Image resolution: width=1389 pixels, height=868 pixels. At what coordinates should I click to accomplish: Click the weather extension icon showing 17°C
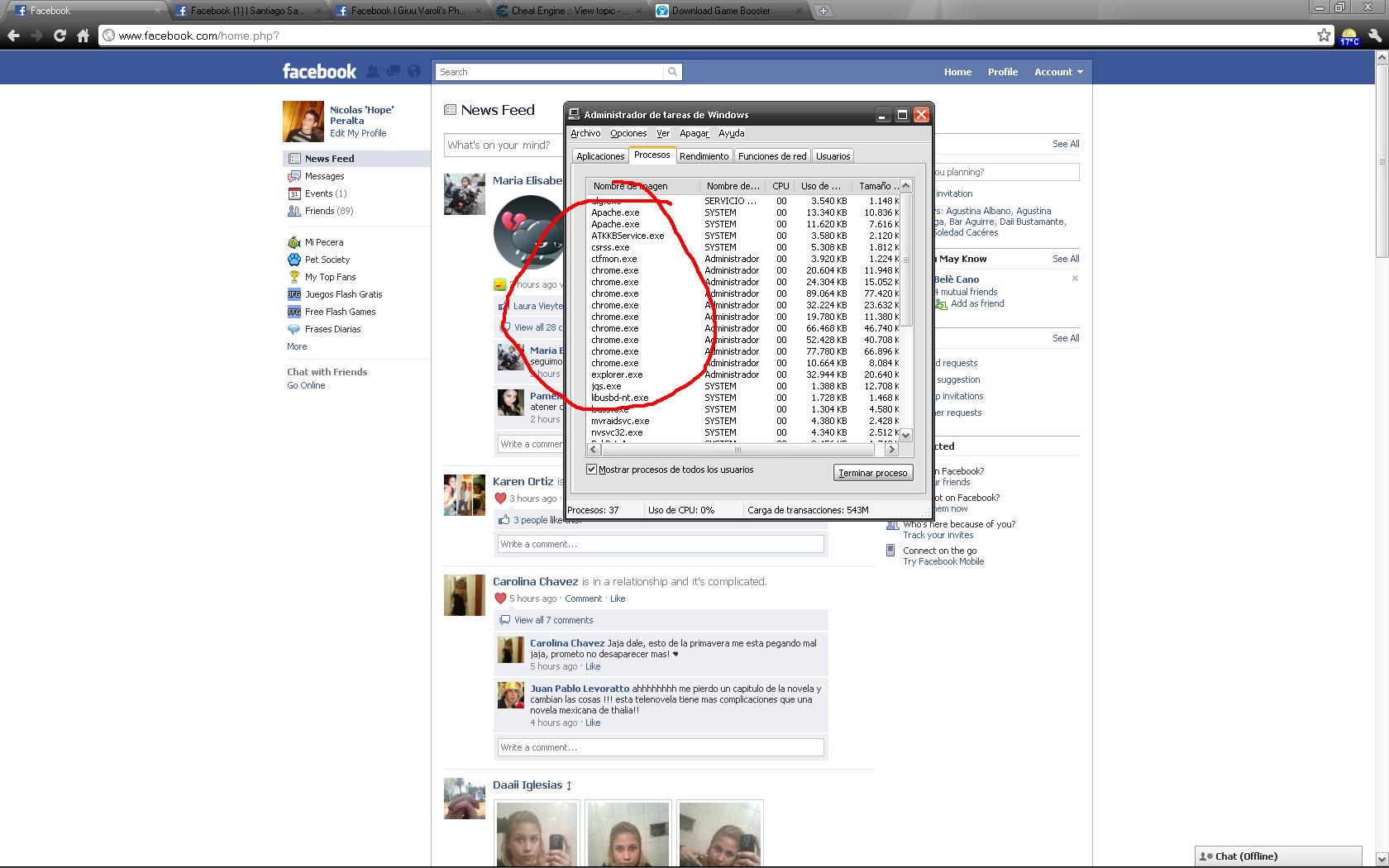coord(1349,36)
